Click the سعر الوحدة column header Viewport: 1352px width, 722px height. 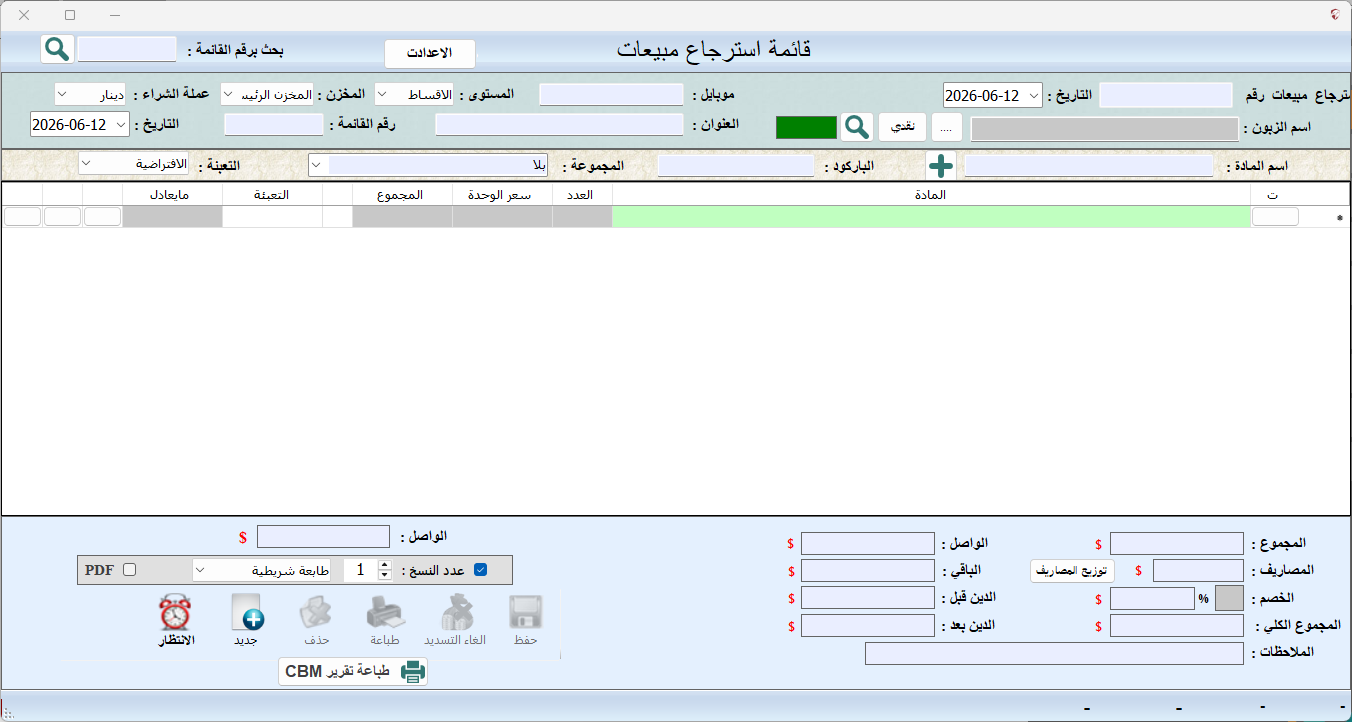coord(502,194)
